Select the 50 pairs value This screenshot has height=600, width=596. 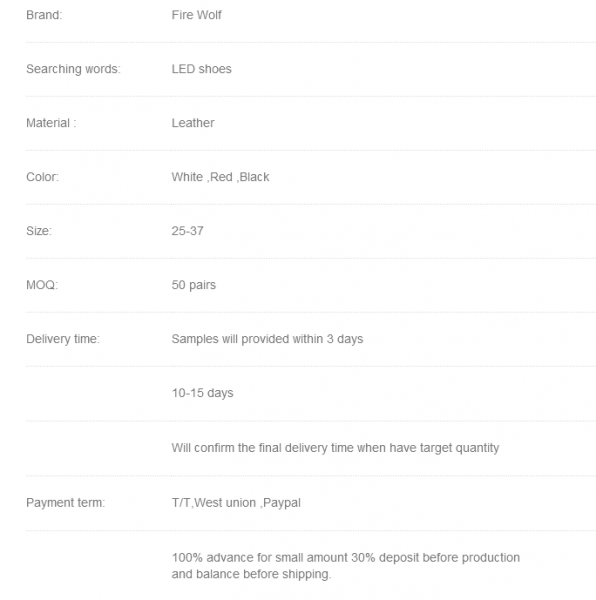coord(194,285)
